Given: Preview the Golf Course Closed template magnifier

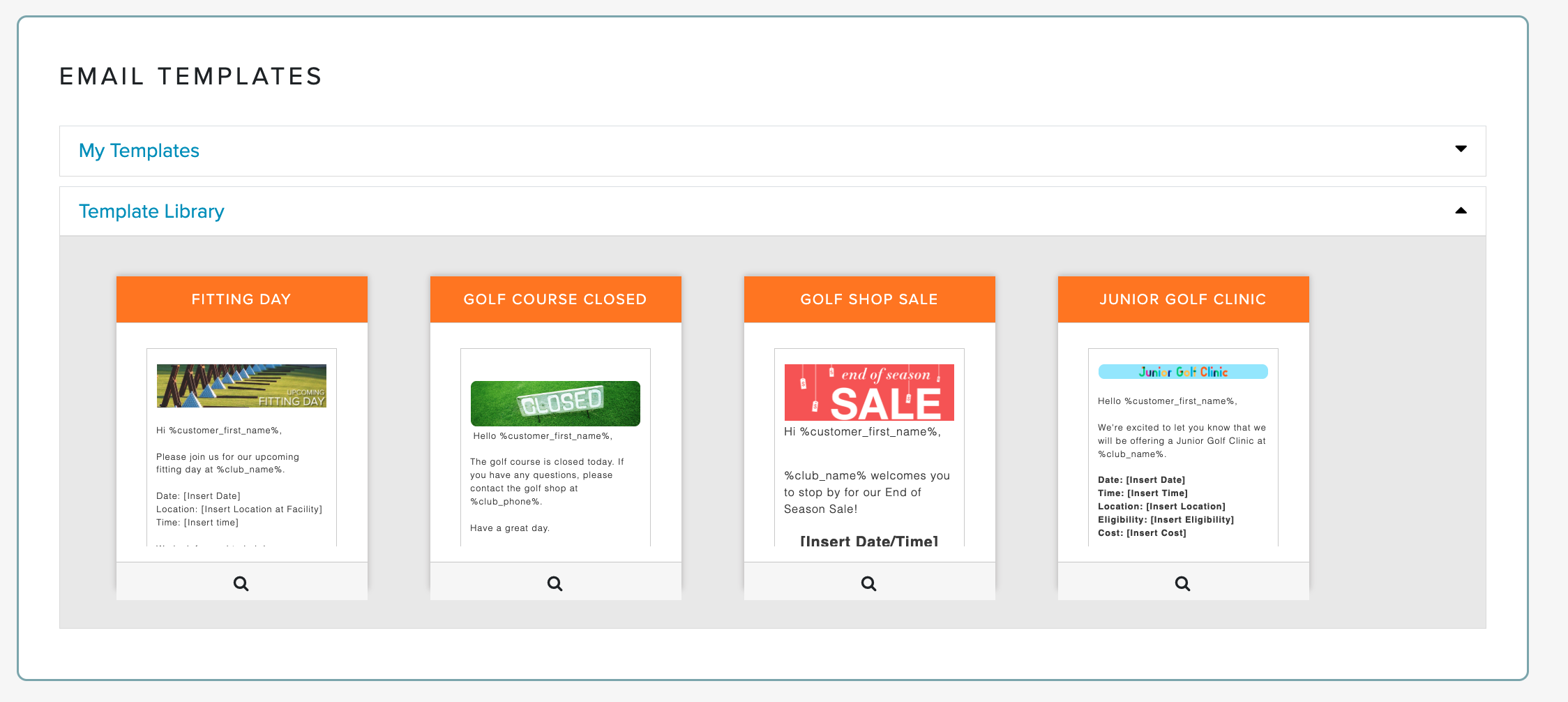Looking at the screenshot, I should tap(555, 583).
